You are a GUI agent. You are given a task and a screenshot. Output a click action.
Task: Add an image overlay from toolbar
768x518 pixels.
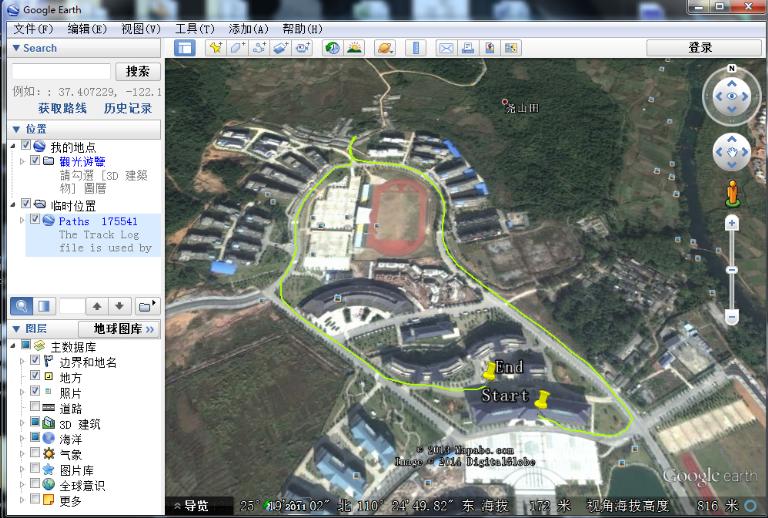281,48
